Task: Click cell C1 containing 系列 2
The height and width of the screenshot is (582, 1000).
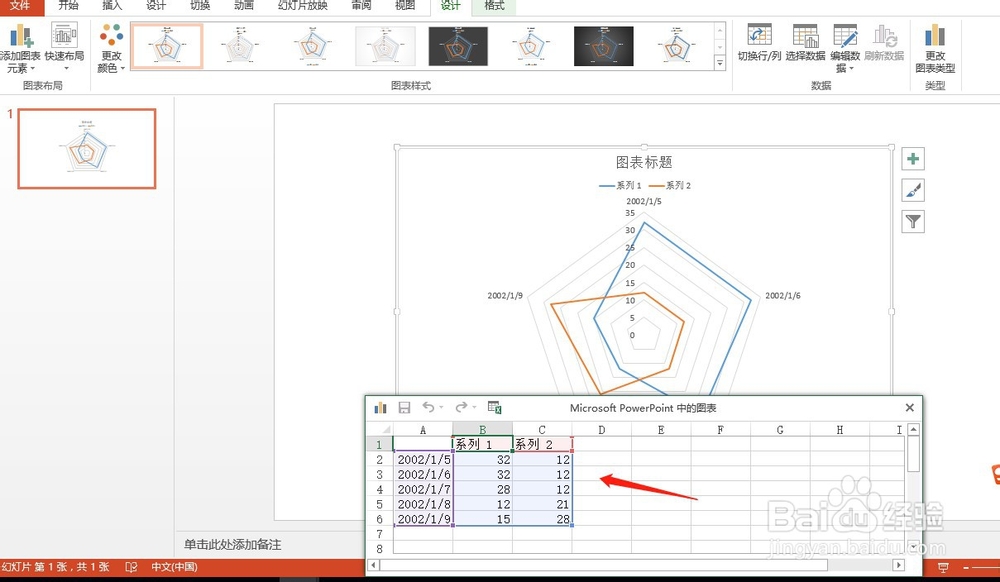Action: point(542,444)
